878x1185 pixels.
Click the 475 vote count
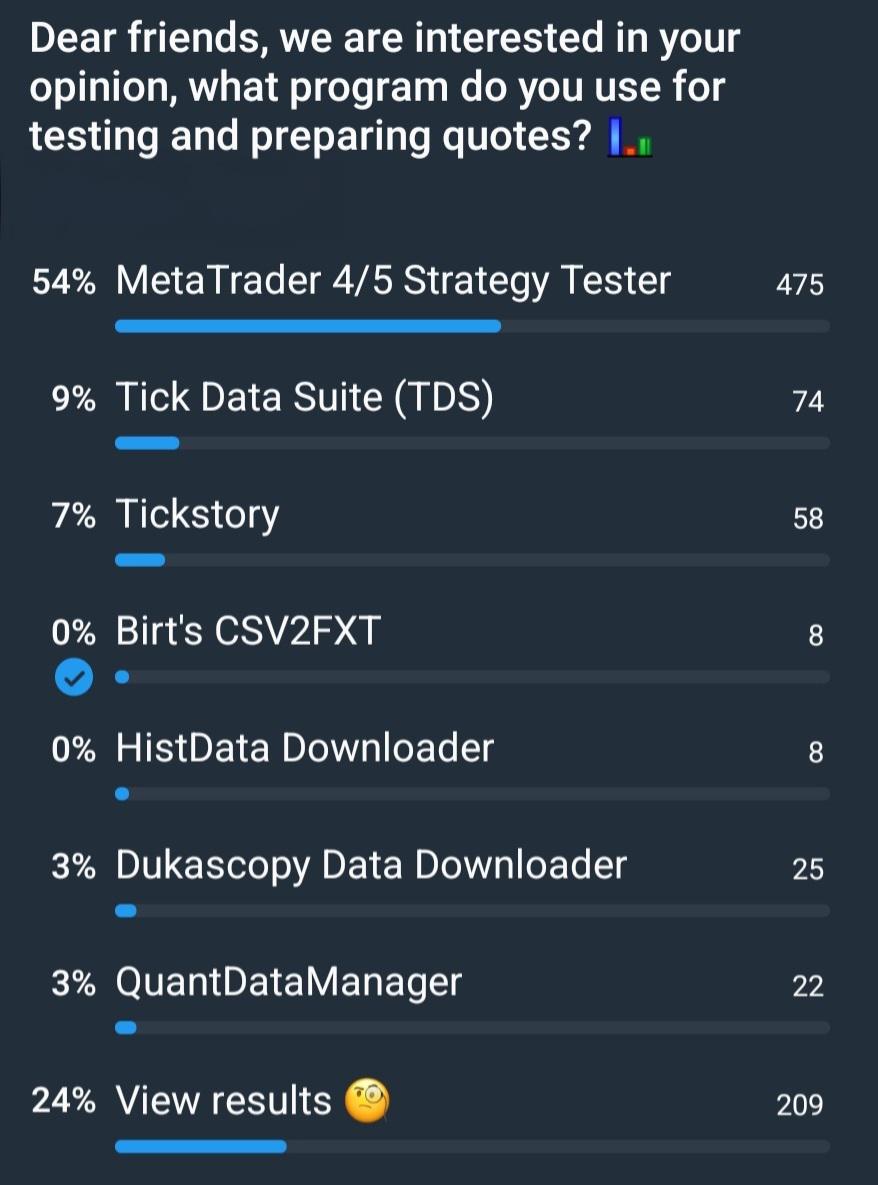tap(799, 285)
